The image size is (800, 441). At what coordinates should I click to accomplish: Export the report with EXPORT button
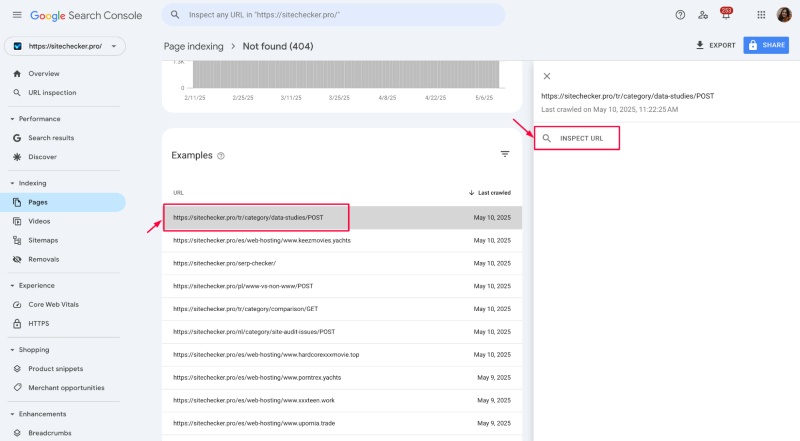(x=715, y=46)
